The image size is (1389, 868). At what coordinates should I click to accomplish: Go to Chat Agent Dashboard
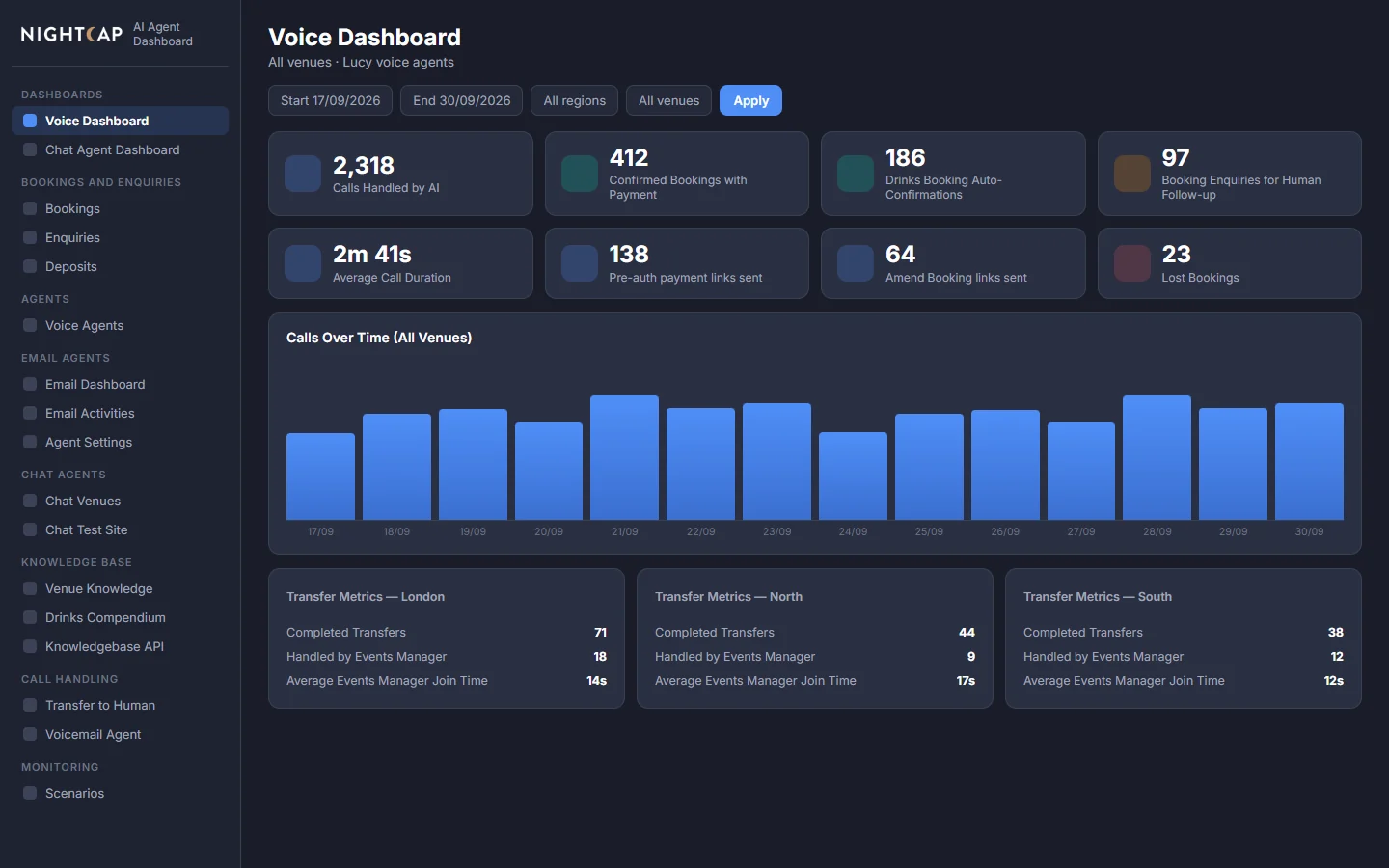(120, 149)
